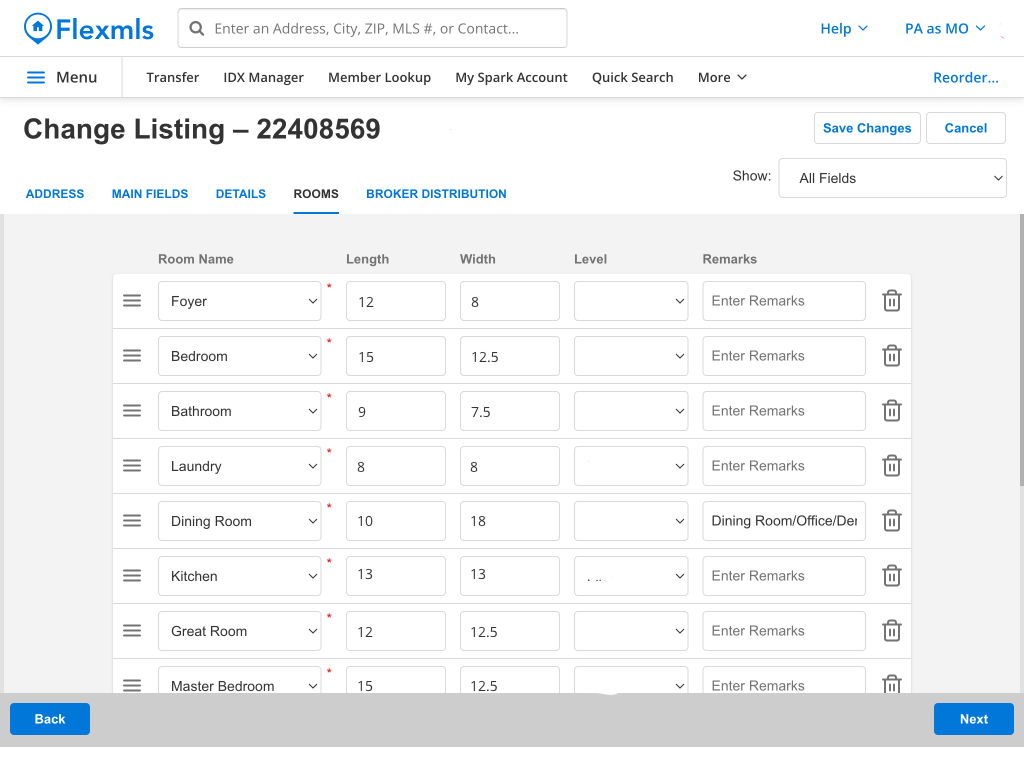Image resolution: width=1024 pixels, height=768 pixels.
Task: Go to the Broker Distribution tab
Action: pyautogui.click(x=436, y=194)
